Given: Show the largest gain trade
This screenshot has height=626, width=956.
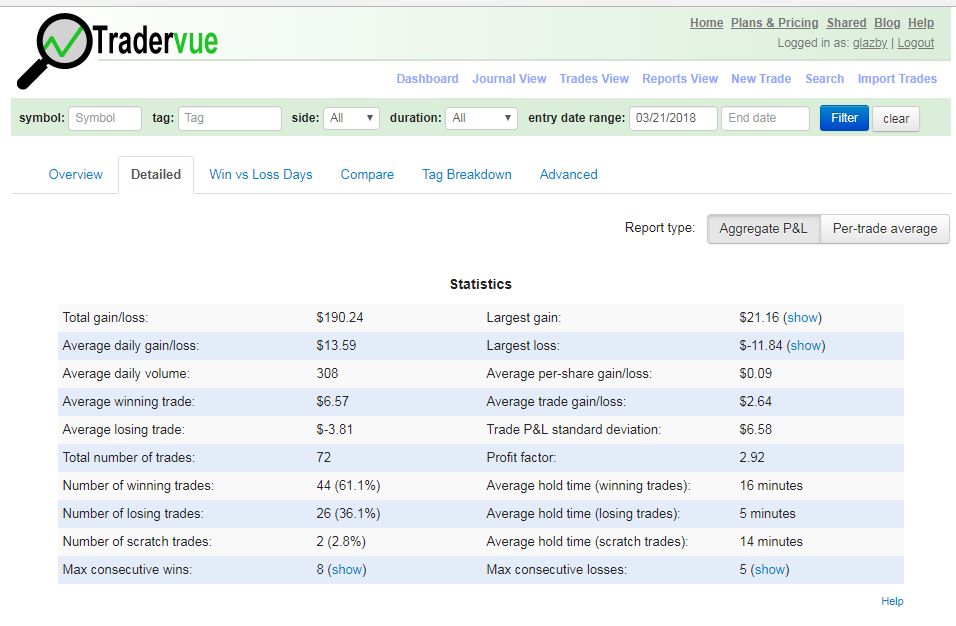Looking at the screenshot, I should [x=802, y=318].
